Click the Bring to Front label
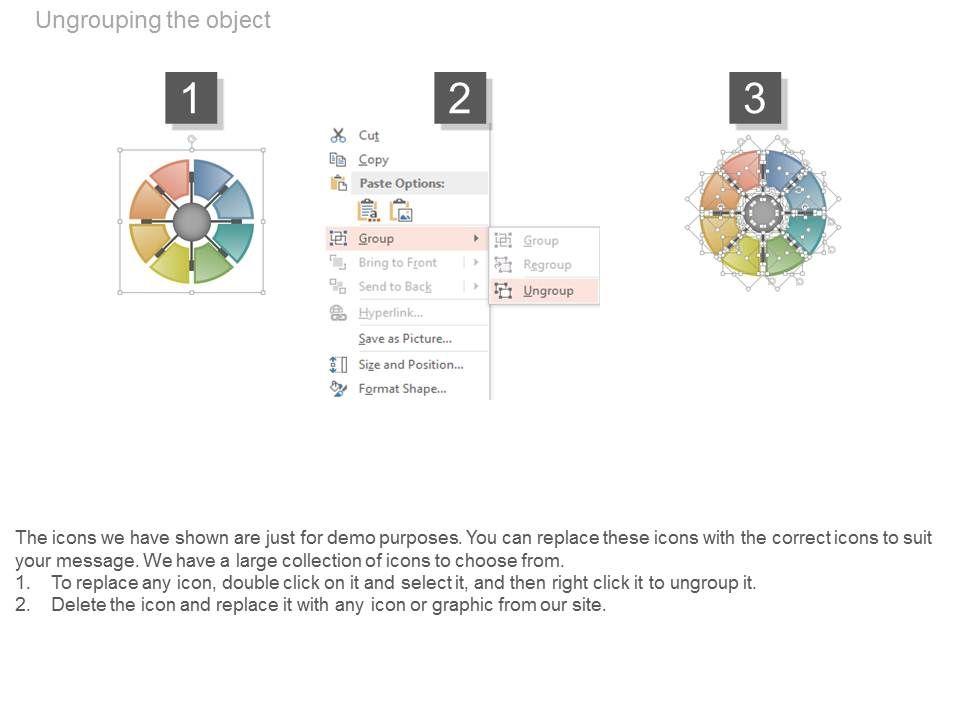 pos(397,263)
